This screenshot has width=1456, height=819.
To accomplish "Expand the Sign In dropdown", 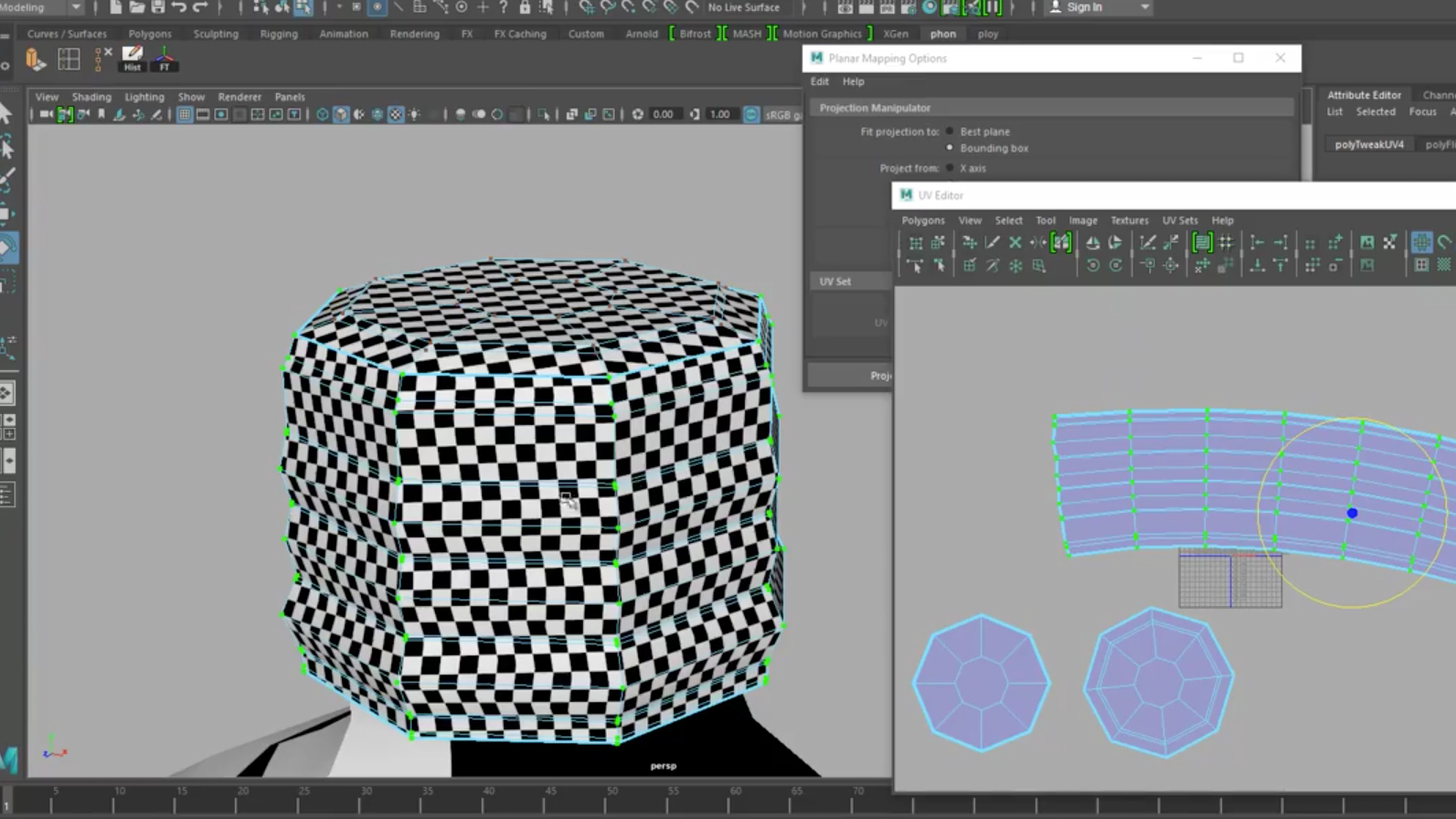I will coord(1144,7).
